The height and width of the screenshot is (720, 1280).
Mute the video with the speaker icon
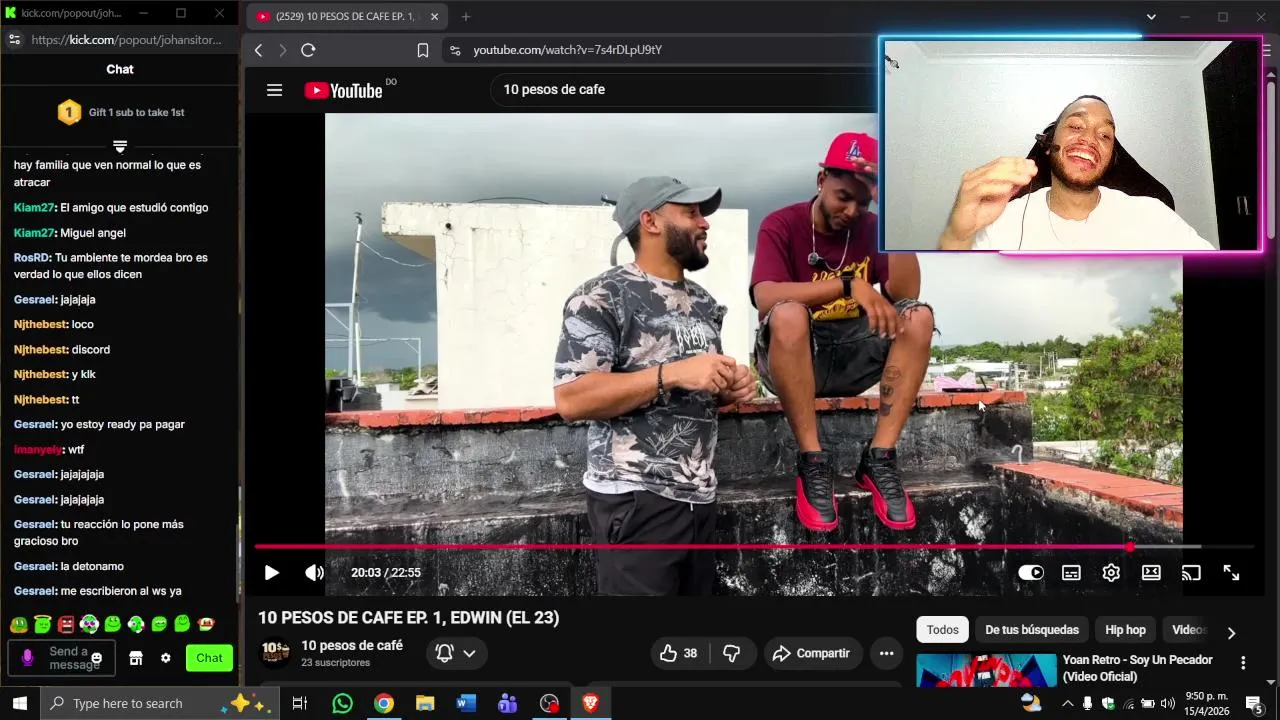click(x=314, y=573)
